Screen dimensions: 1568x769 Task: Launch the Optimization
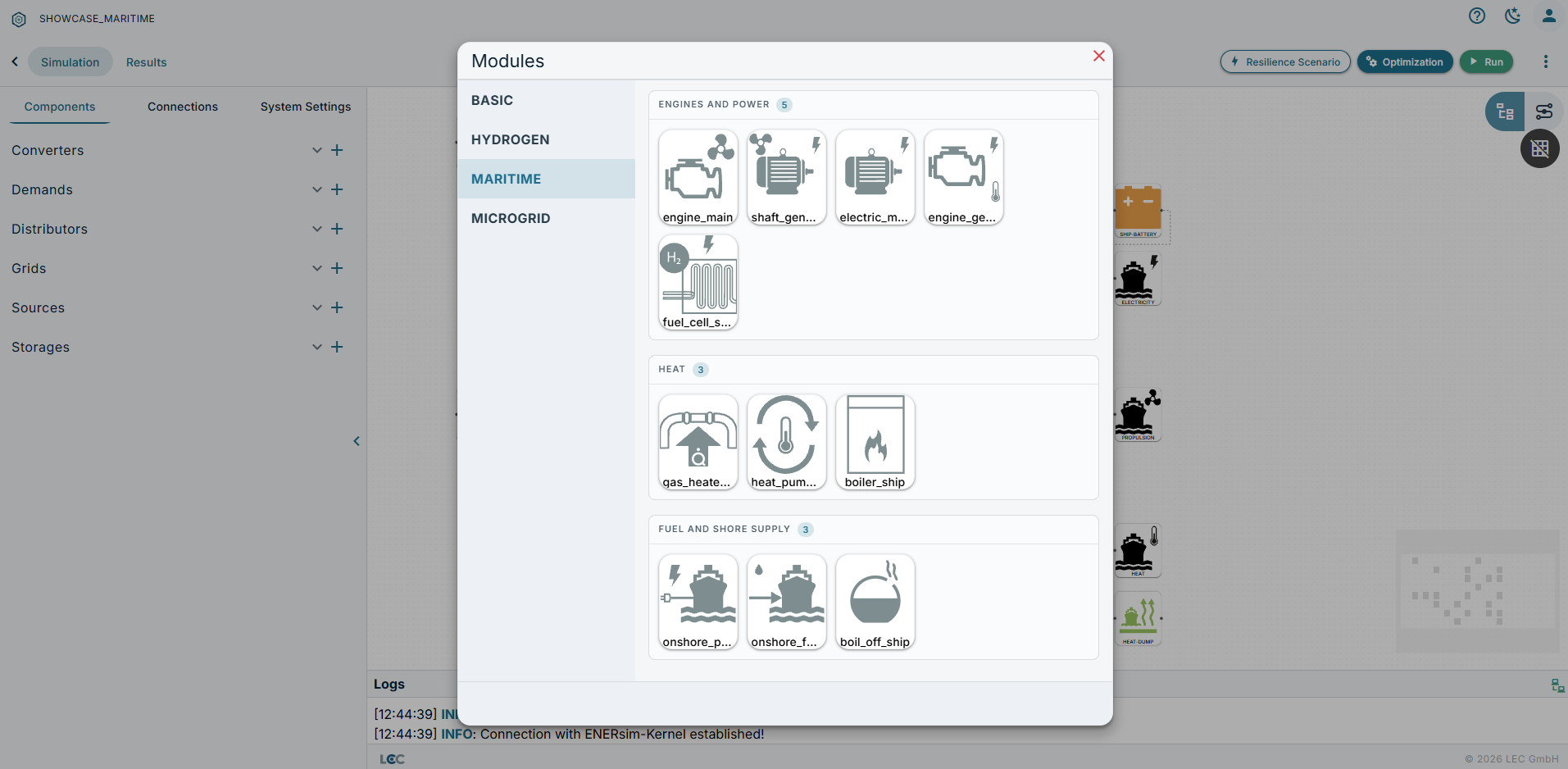1405,61
